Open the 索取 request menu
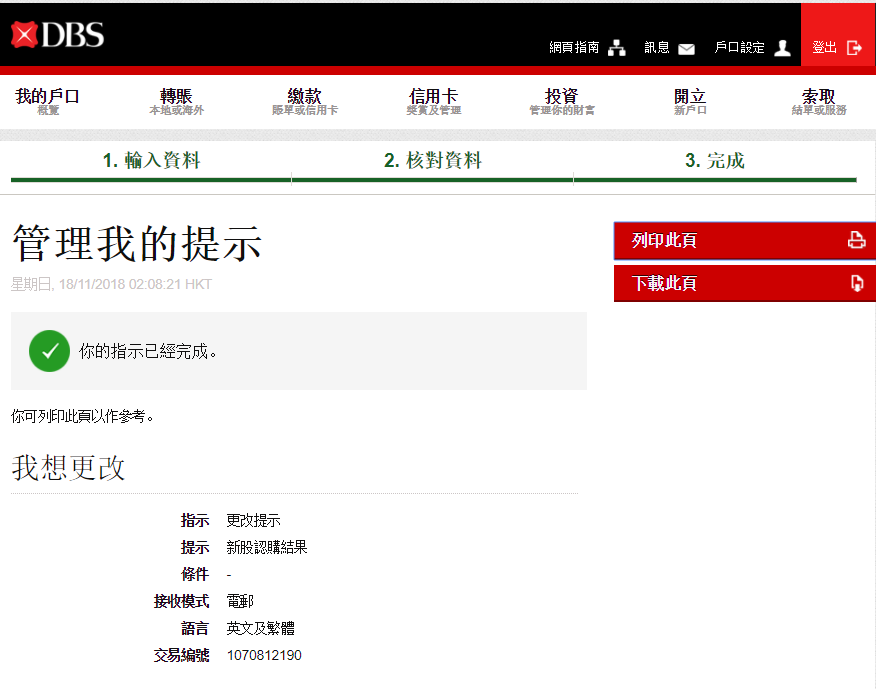Image resolution: width=876 pixels, height=689 pixels. [x=818, y=101]
